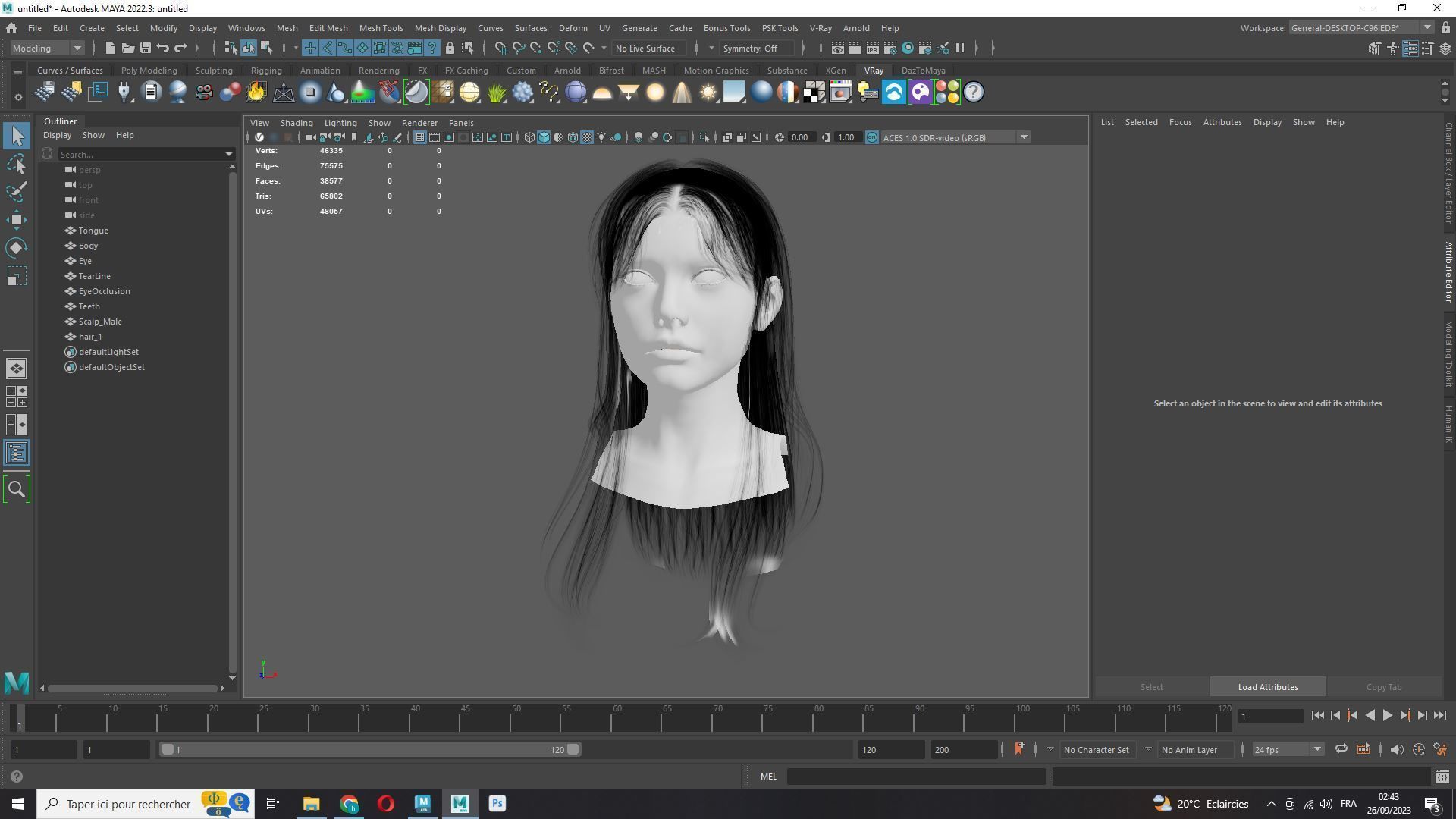Open the search magnifier in the left toolbox

tap(17, 489)
